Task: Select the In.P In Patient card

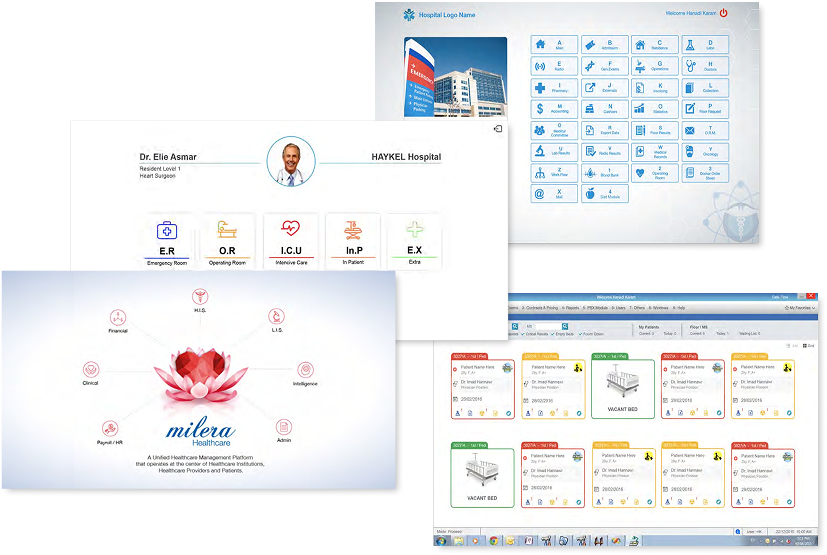Action: coord(353,242)
